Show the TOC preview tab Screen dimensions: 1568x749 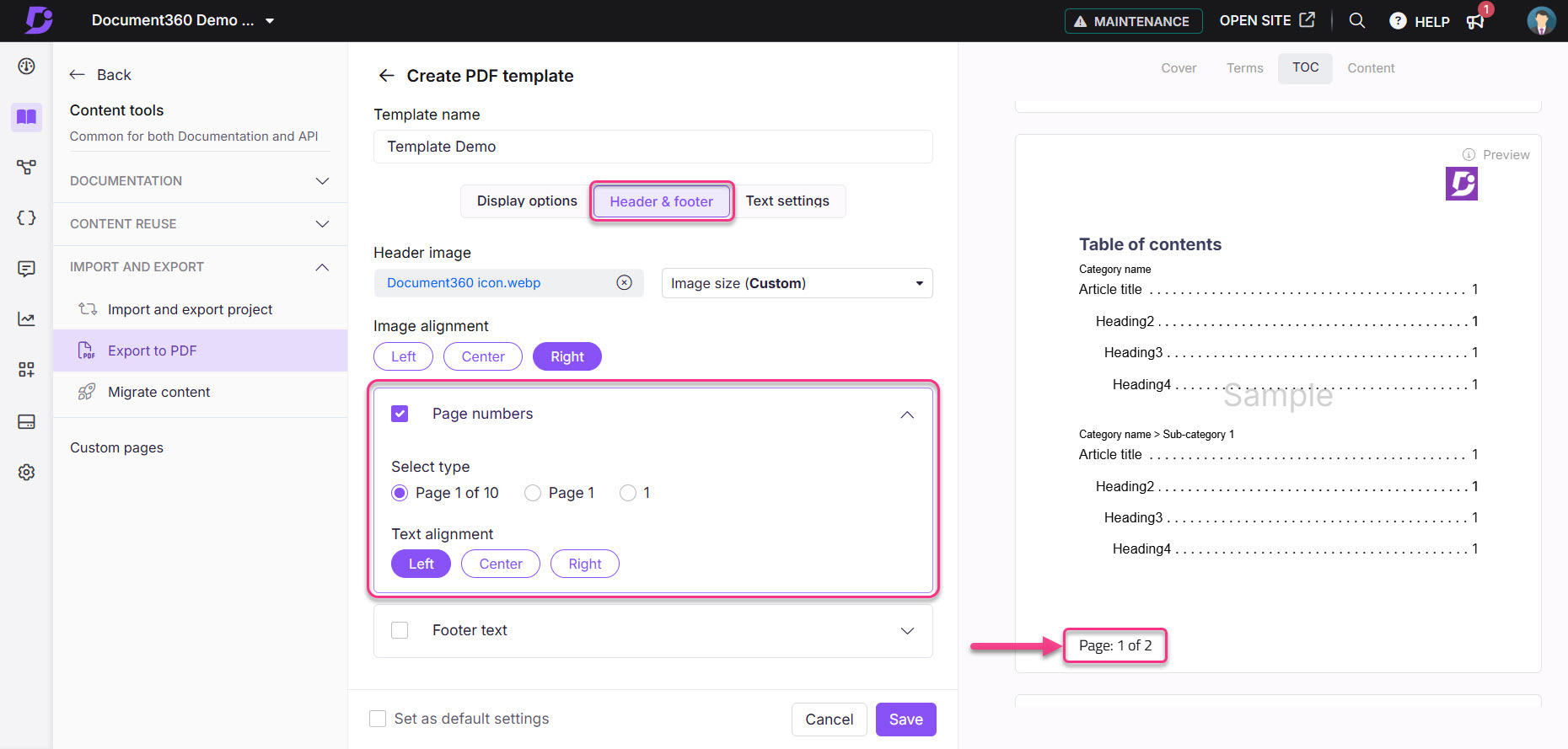pos(1305,67)
